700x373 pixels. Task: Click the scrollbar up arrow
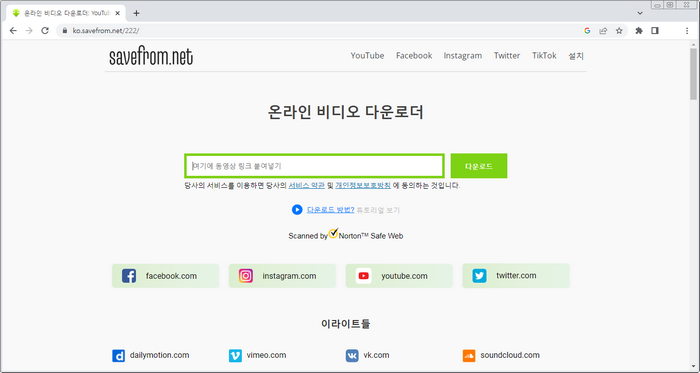coord(693,44)
